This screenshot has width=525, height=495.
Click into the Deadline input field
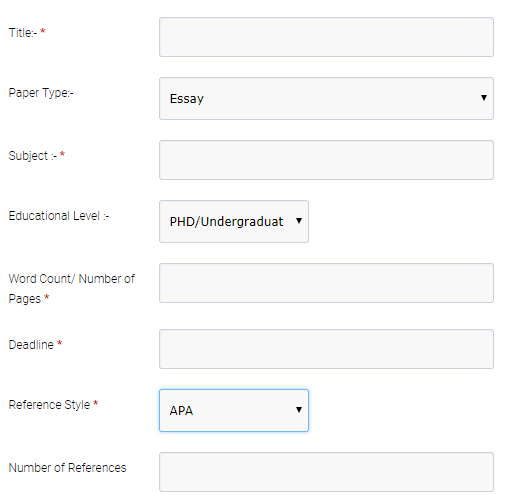click(x=326, y=349)
